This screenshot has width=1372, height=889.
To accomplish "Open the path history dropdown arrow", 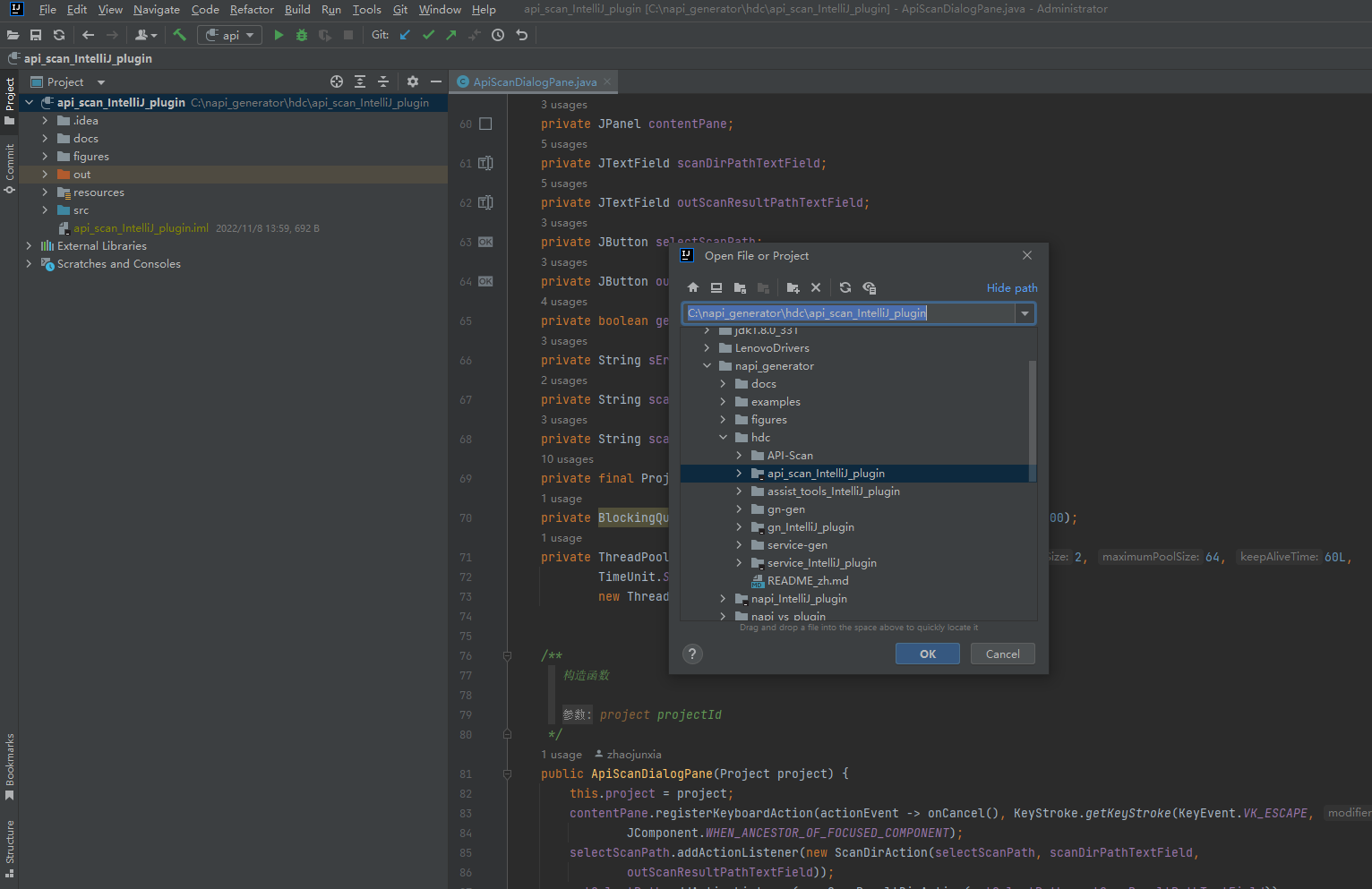I will (x=1025, y=313).
